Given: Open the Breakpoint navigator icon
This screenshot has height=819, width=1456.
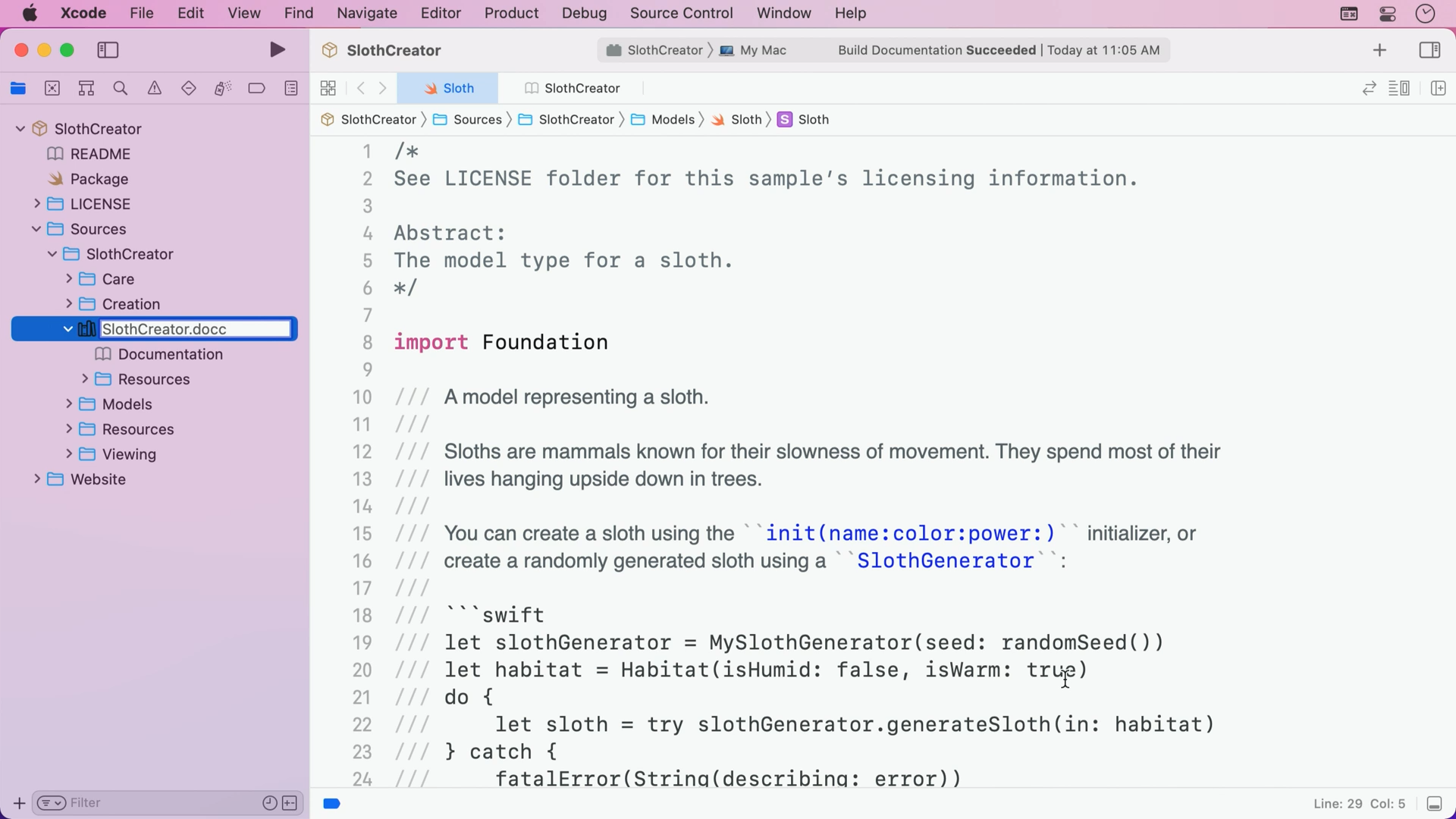Looking at the screenshot, I should click(257, 89).
